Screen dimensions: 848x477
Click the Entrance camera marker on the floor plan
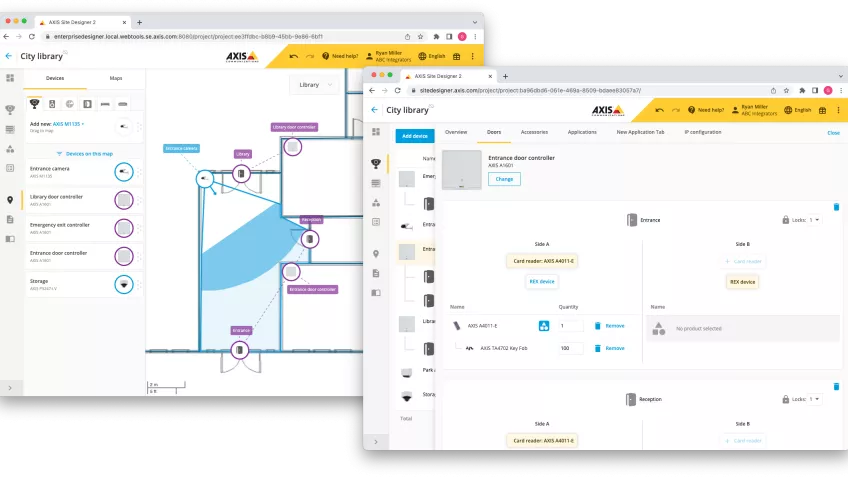(204, 178)
